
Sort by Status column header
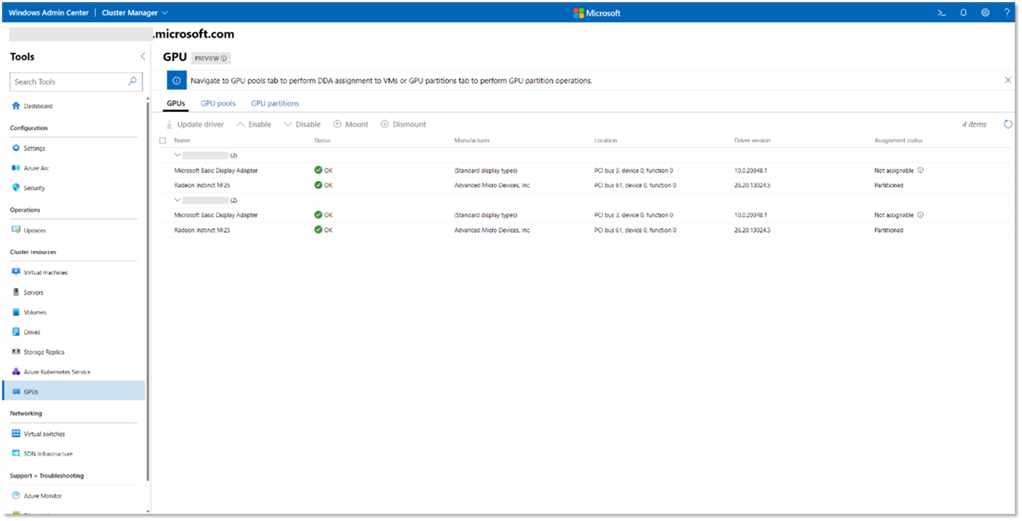coord(322,140)
